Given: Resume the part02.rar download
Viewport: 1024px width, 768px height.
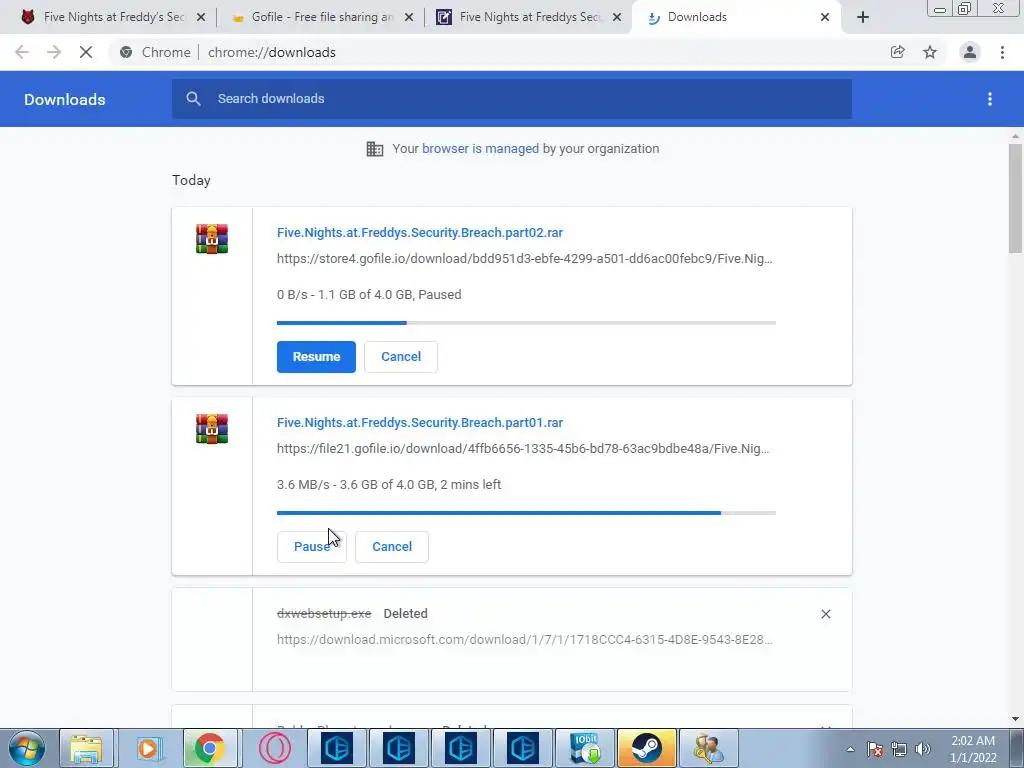Looking at the screenshot, I should pos(316,357).
